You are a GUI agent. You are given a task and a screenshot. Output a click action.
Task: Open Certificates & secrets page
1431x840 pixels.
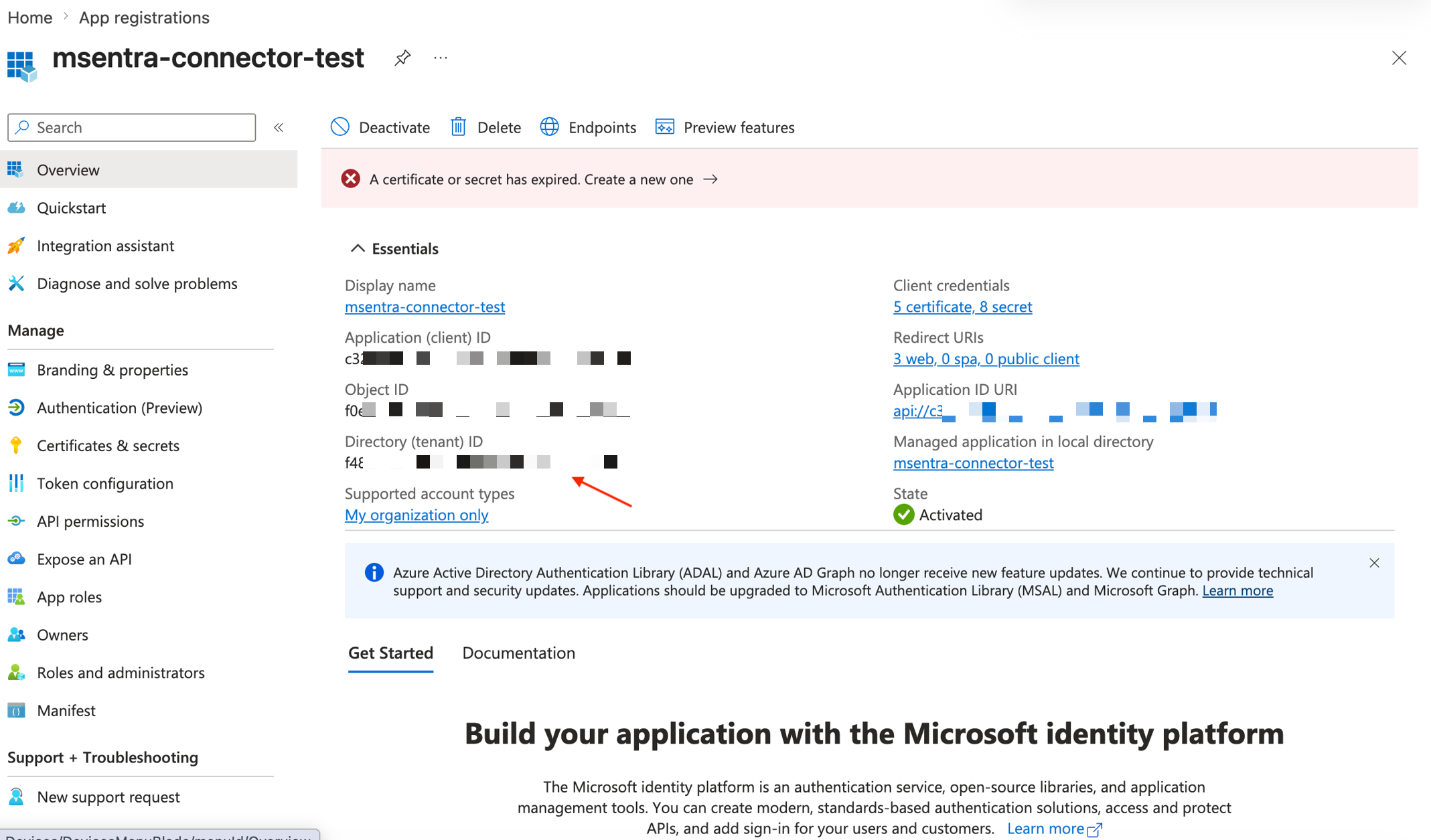tap(108, 446)
